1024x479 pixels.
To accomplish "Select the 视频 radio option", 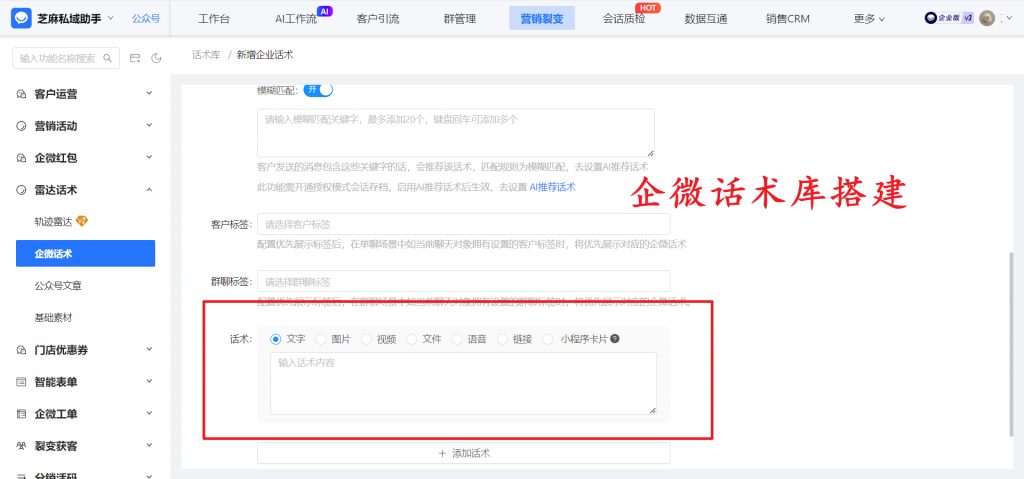I will 366,339.
